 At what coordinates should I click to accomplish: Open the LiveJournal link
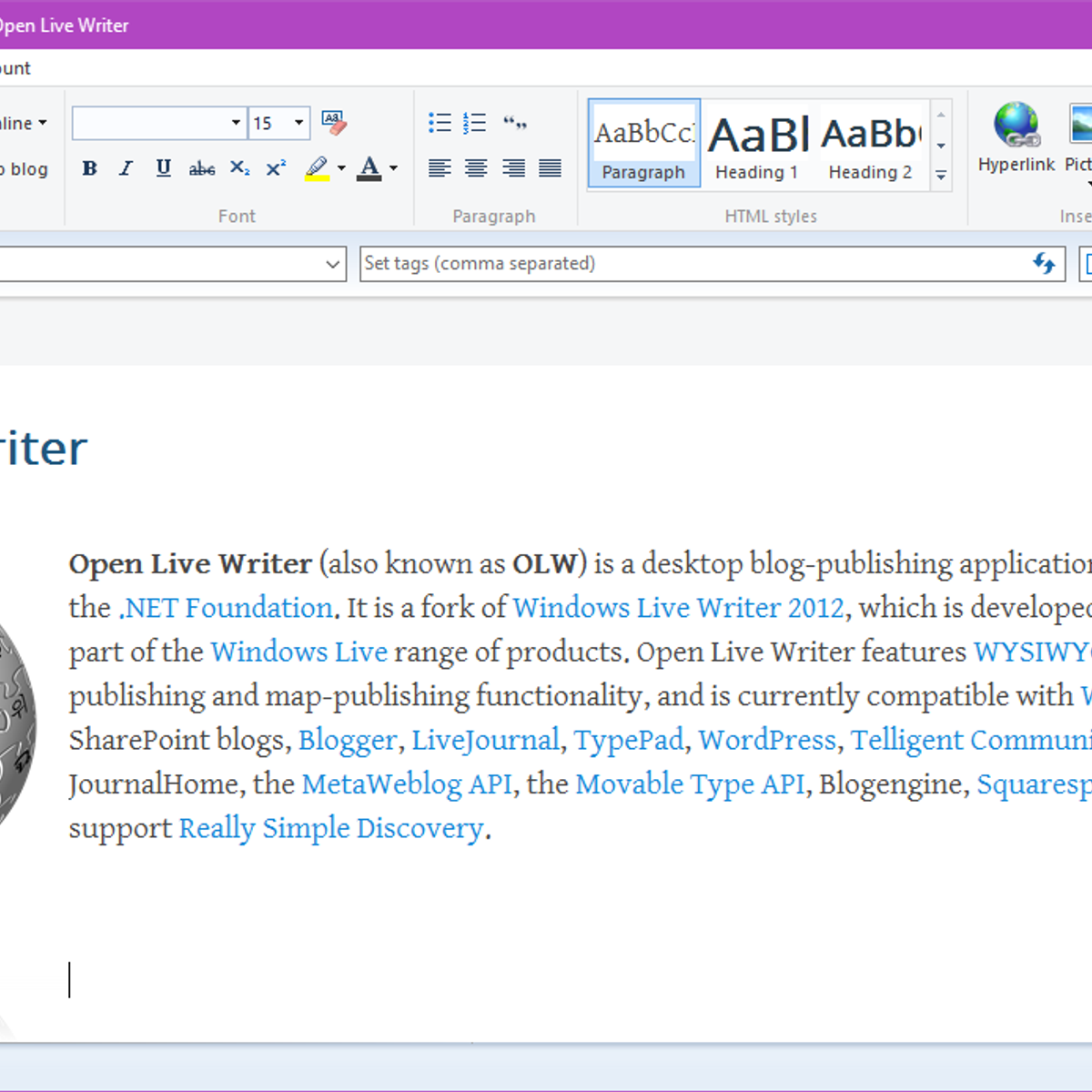click(485, 740)
